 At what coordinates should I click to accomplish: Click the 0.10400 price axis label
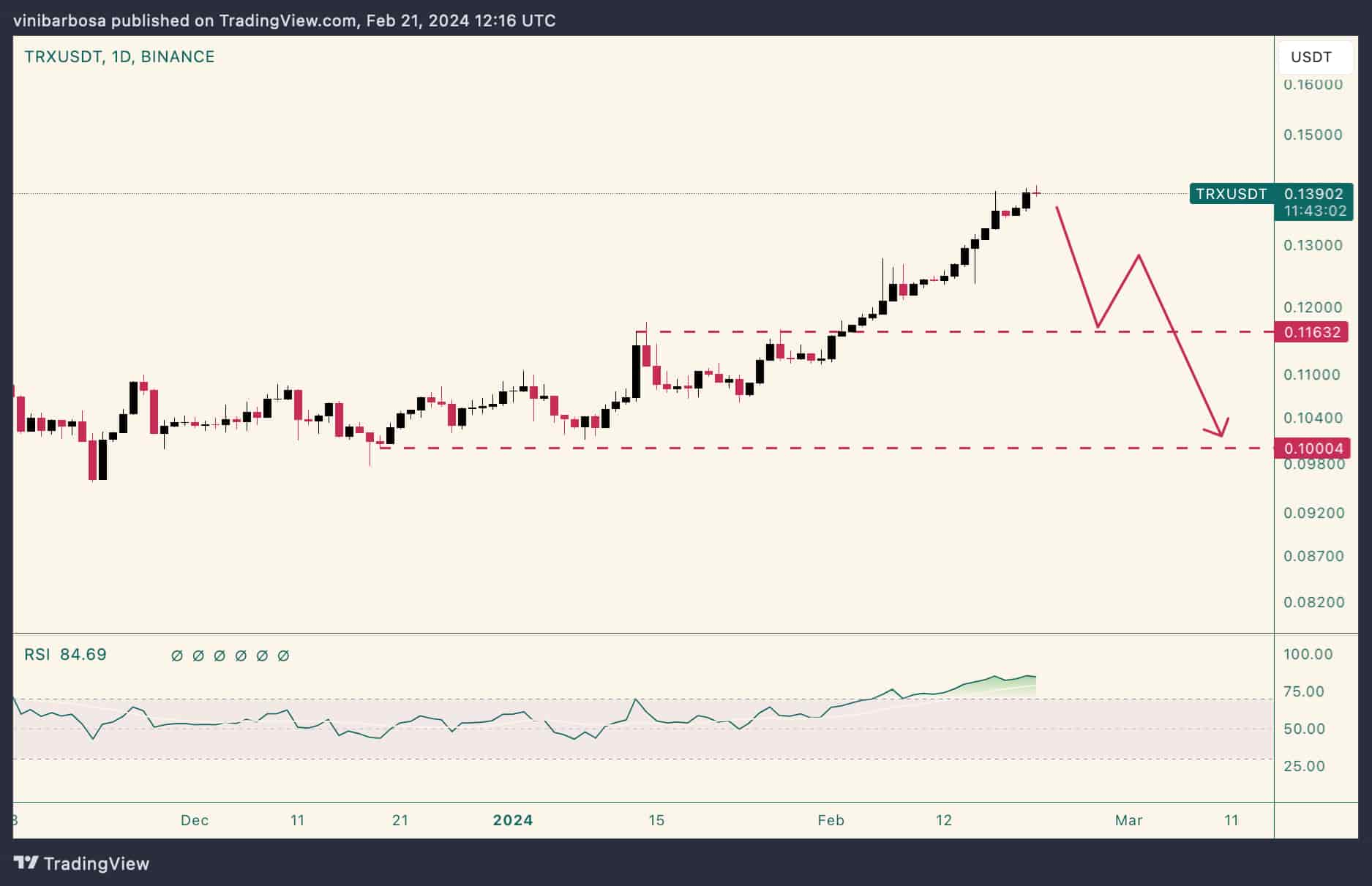[x=1313, y=418]
